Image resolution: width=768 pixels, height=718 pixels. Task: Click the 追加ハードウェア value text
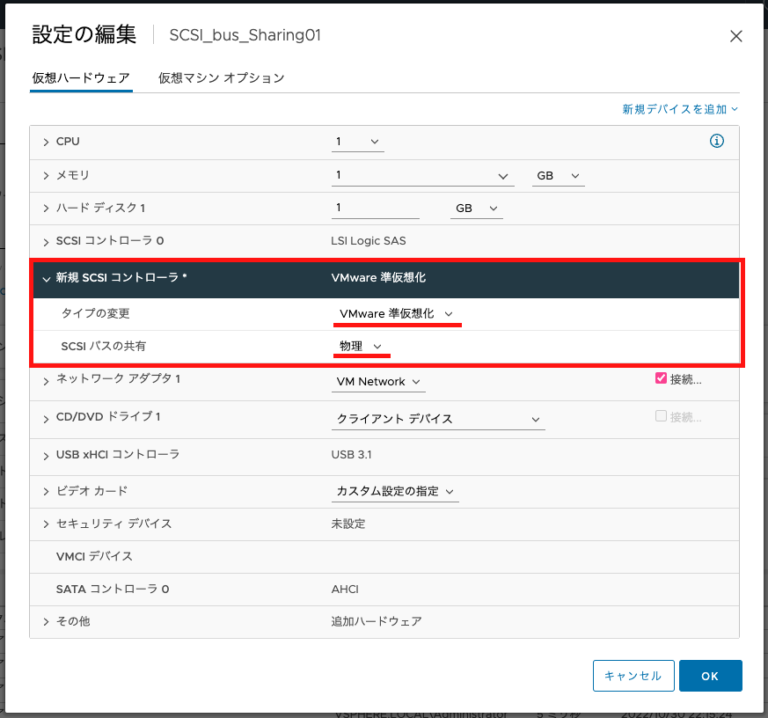click(376, 621)
